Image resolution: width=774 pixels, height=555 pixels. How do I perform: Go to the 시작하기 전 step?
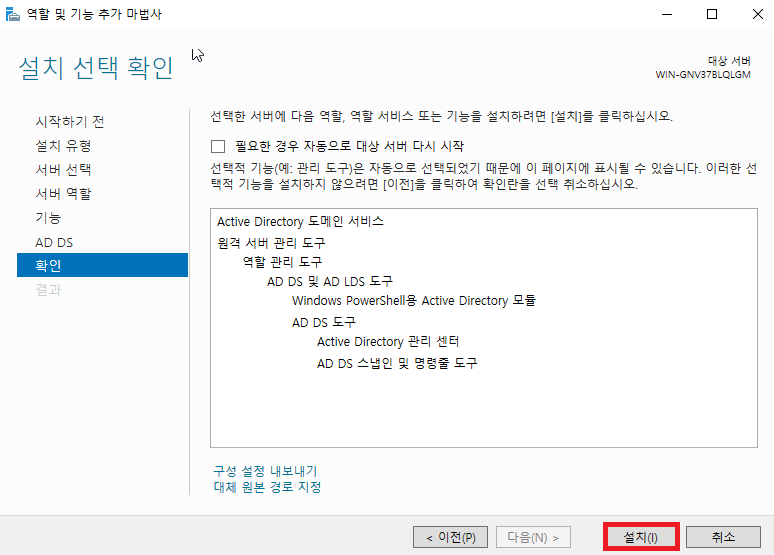(70, 121)
